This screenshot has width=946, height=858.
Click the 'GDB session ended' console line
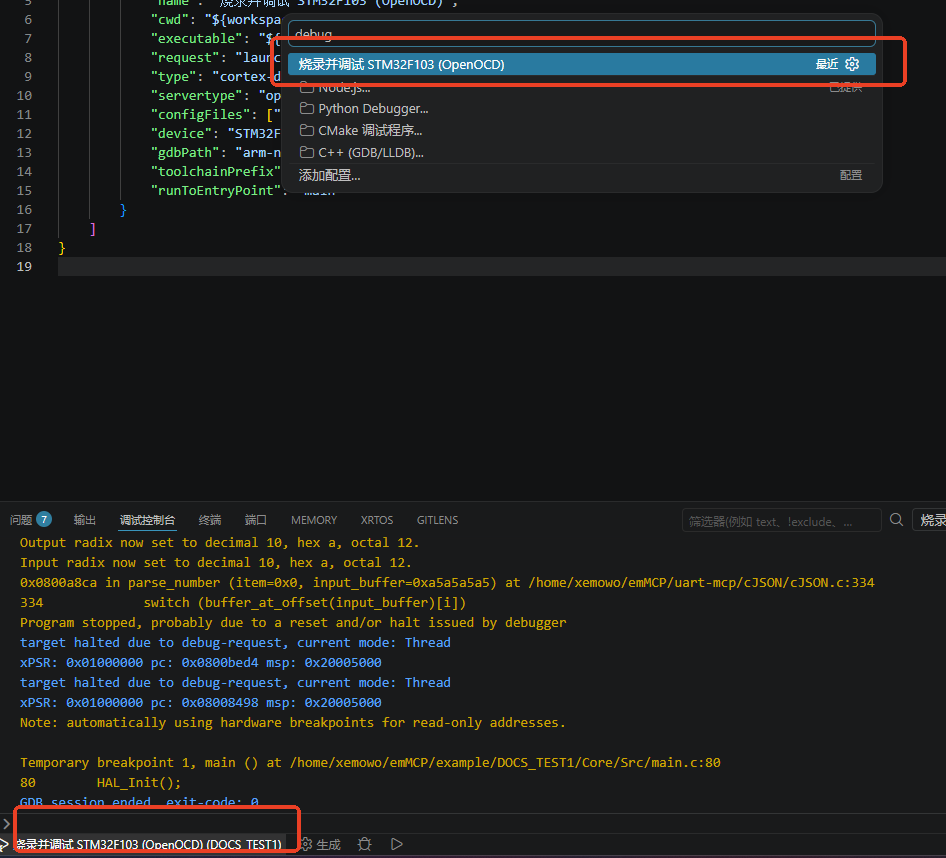[x=139, y=802]
